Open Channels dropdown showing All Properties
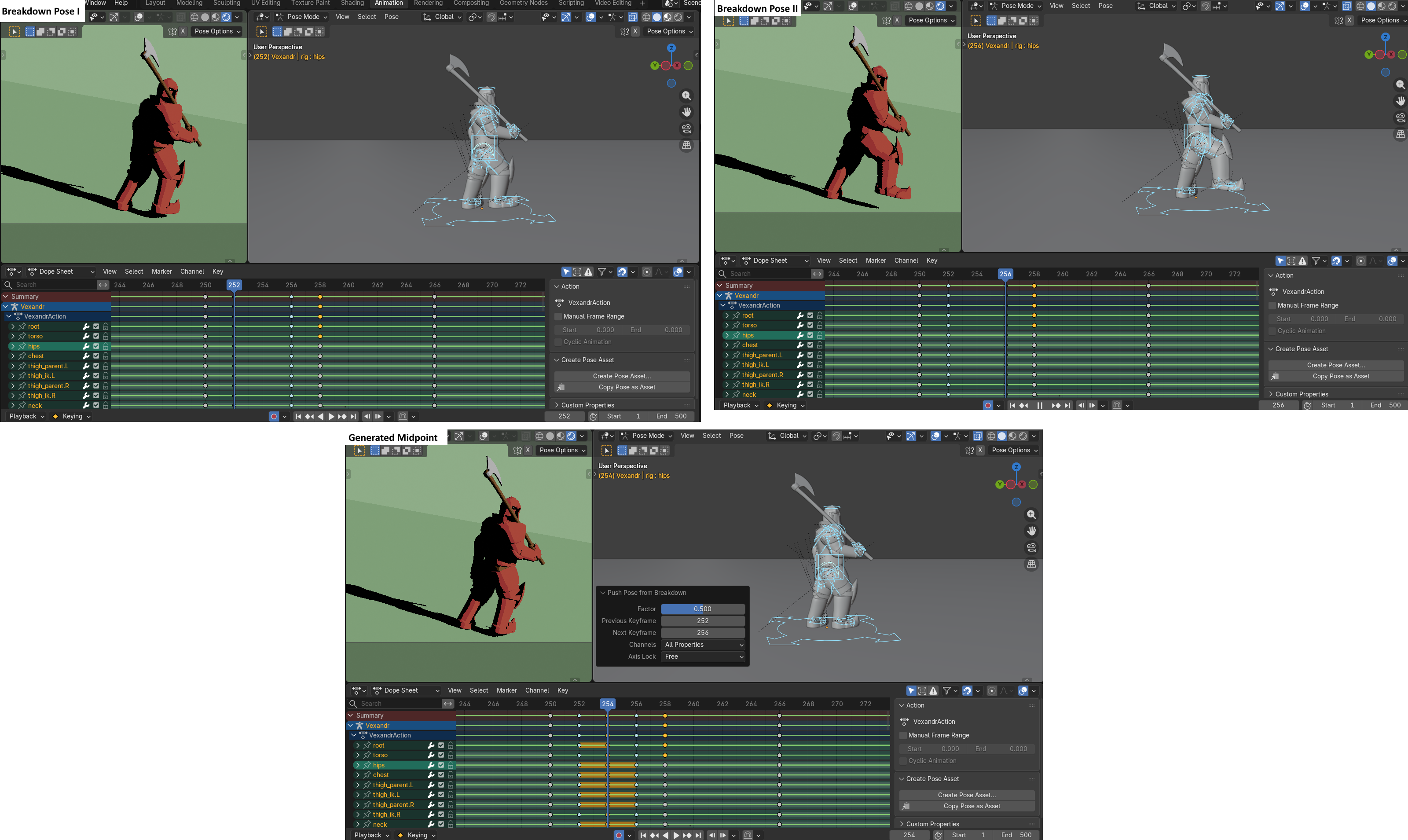The image size is (1408, 840). (x=703, y=645)
